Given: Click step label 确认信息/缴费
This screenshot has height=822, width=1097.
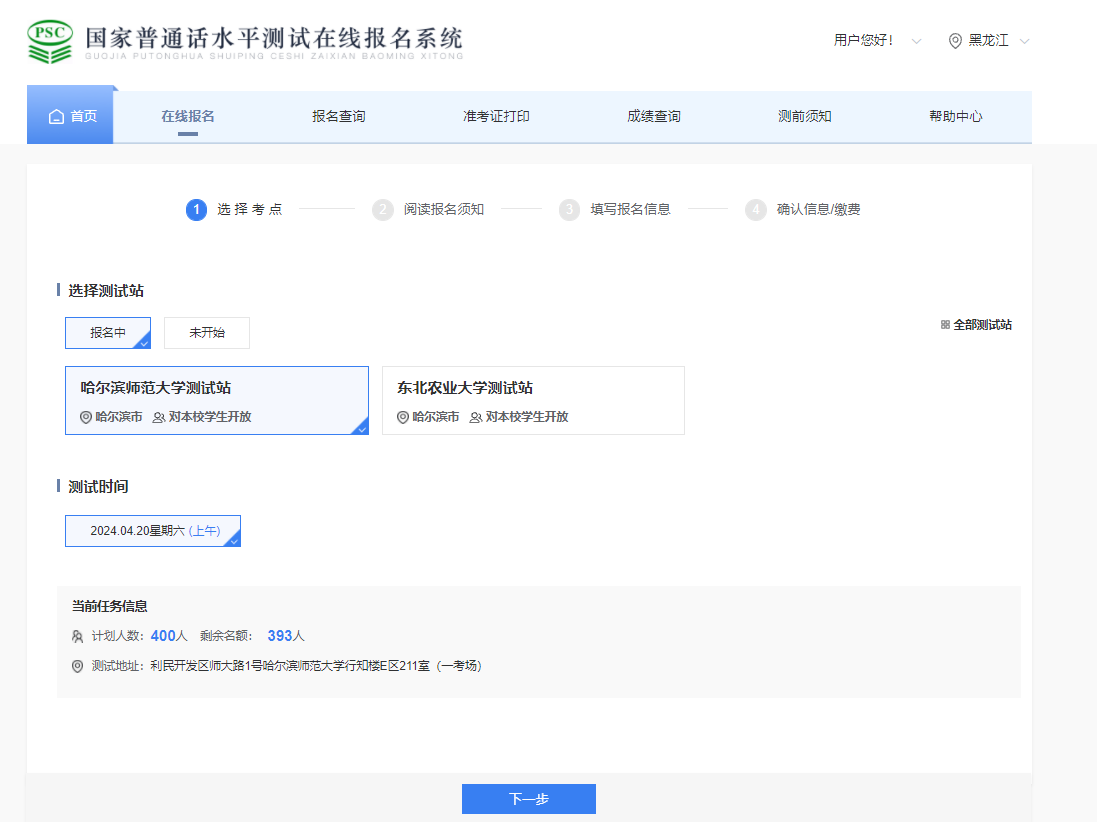Looking at the screenshot, I should point(819,209).
